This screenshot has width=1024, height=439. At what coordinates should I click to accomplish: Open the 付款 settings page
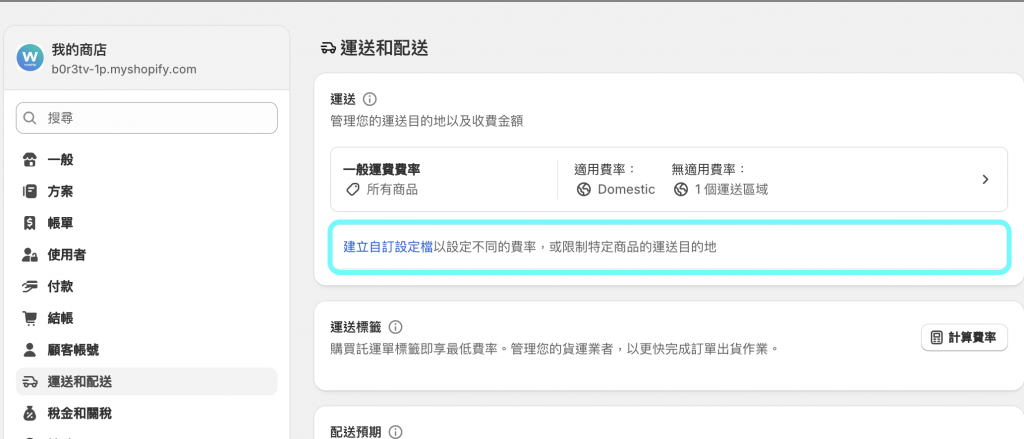tap(60, 286)
